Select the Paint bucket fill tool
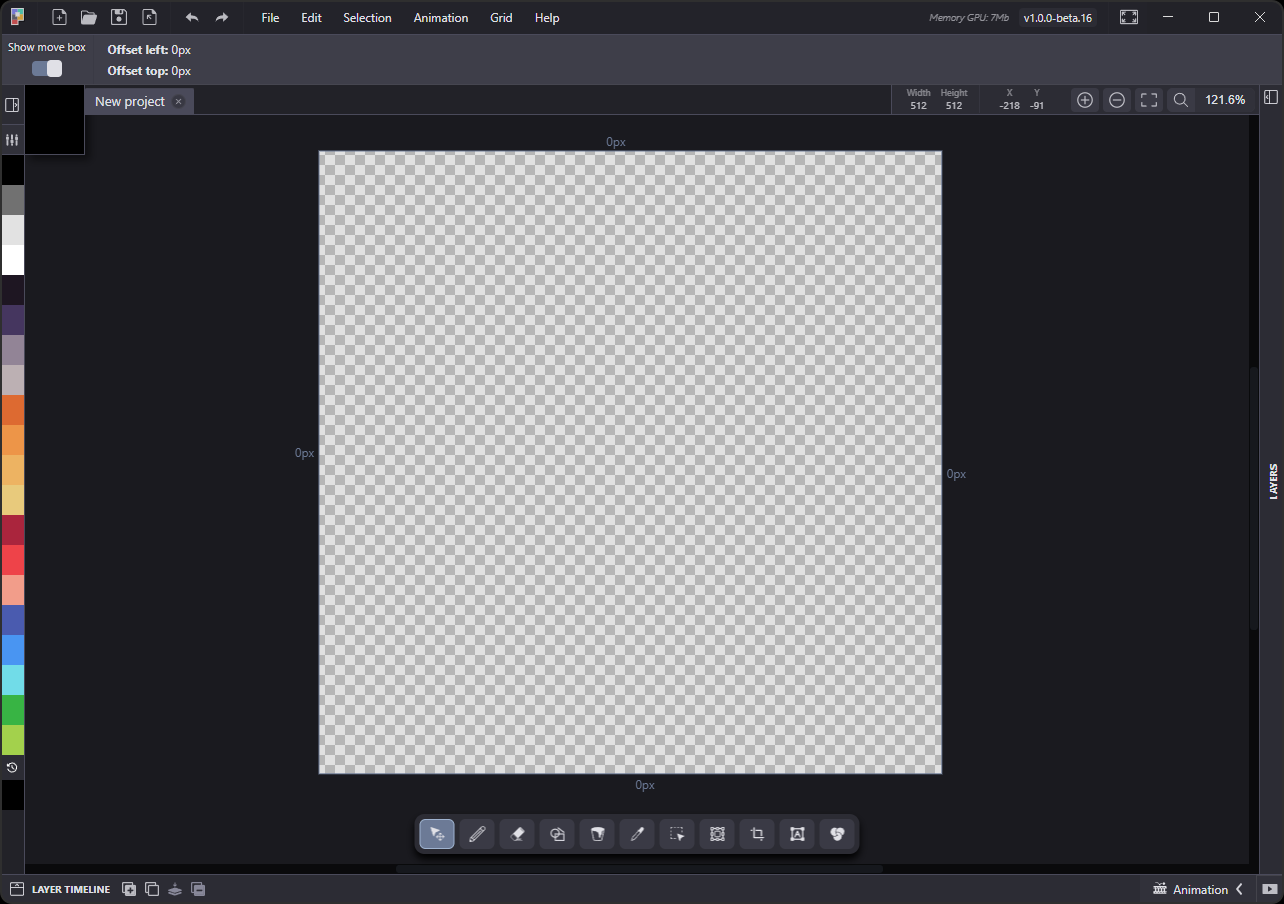Screen dimensions: 1284x904 [597, 834]
